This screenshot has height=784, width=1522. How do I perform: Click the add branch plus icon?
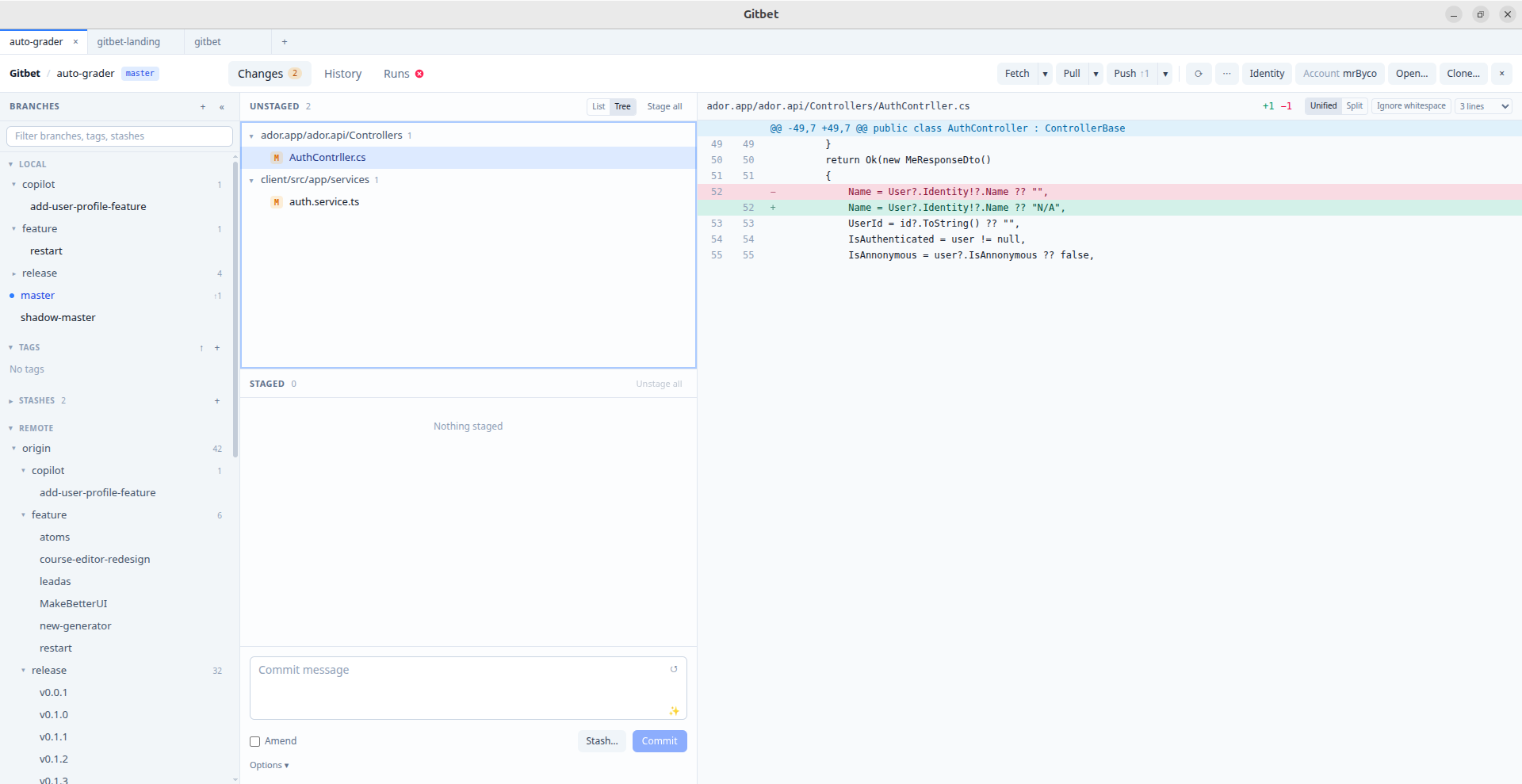(x=203, y=107)
